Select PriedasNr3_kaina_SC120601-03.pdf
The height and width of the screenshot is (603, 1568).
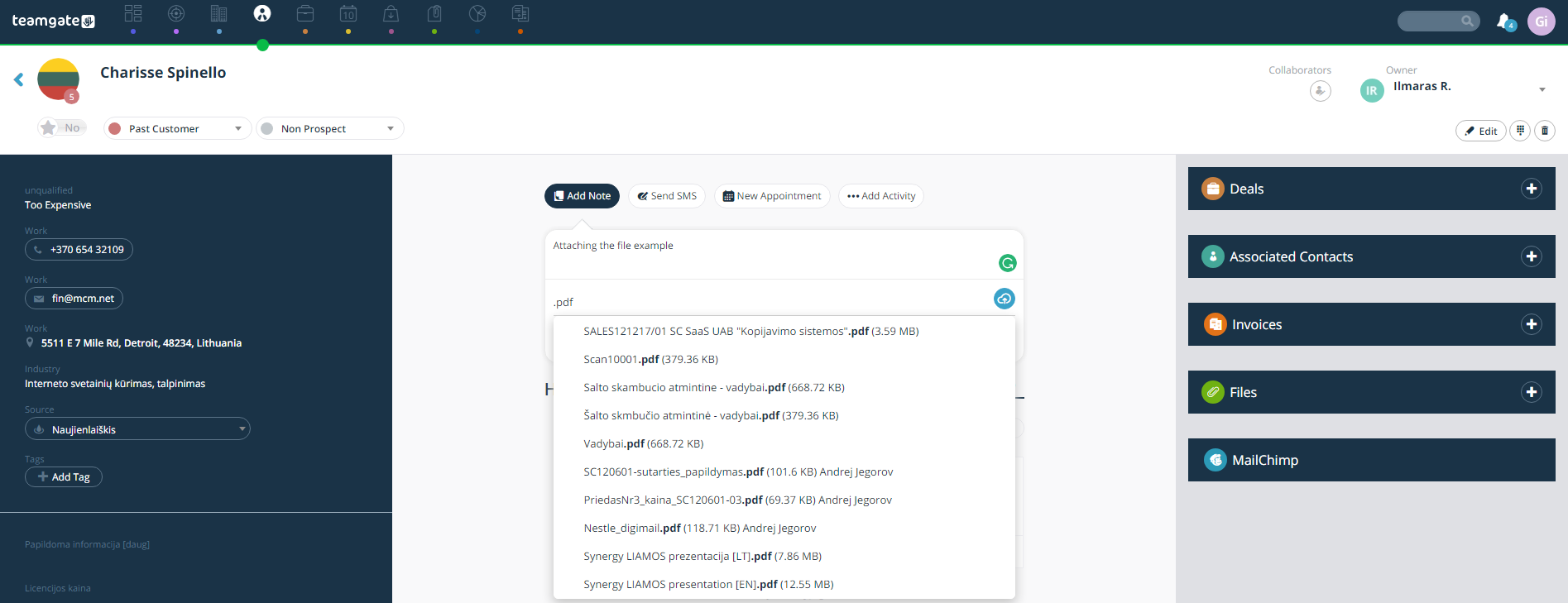tap(784, 500)
